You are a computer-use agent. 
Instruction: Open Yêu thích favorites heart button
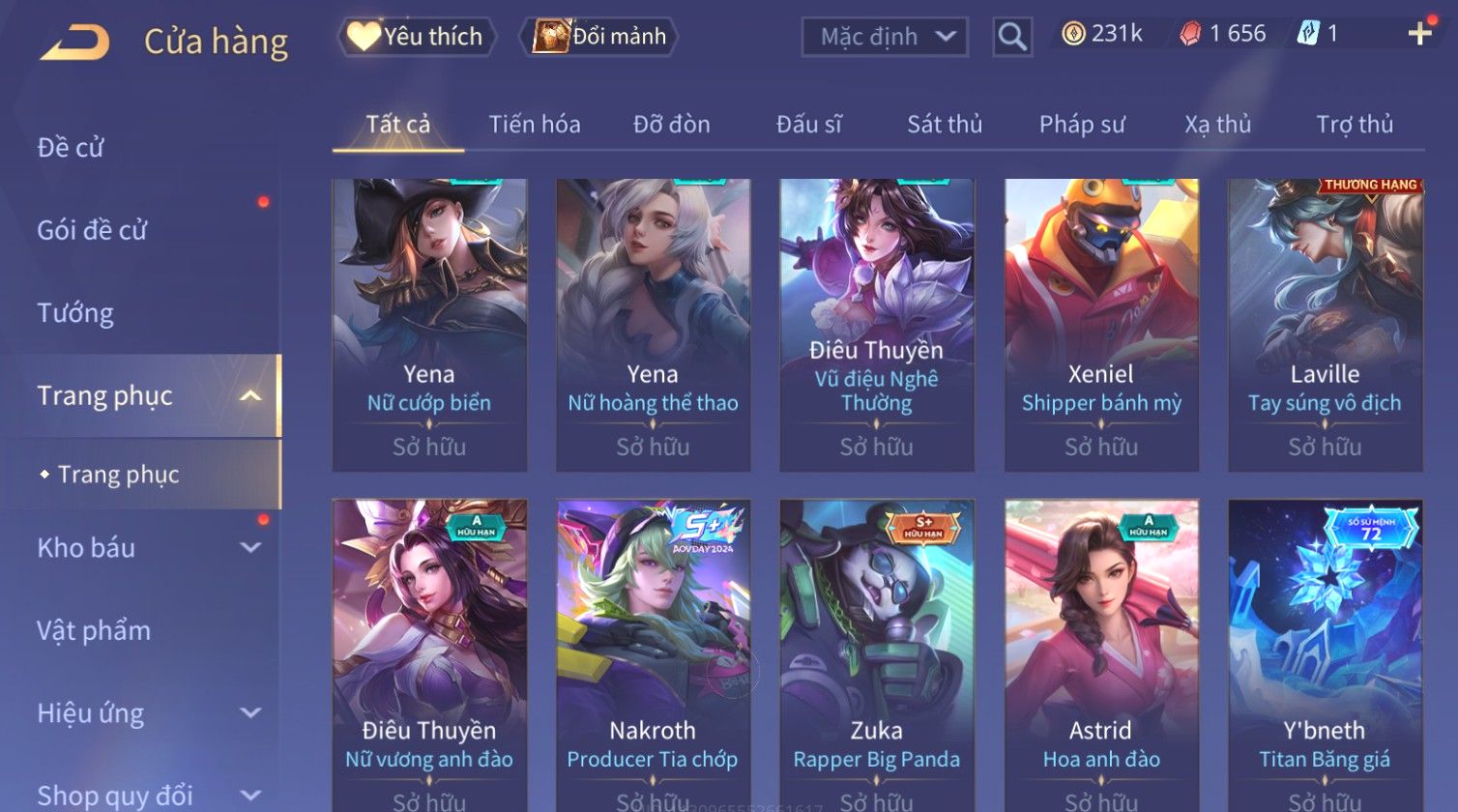(418, 37)
